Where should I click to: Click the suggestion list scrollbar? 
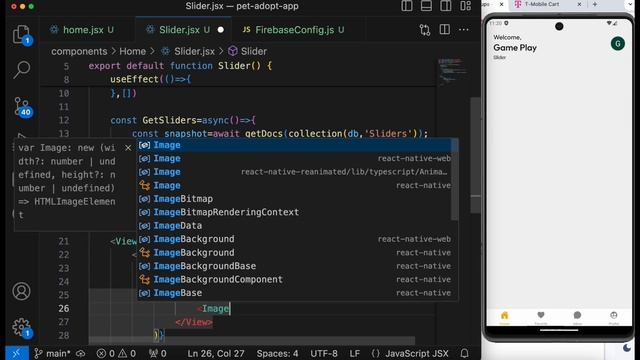coord(455,180)
